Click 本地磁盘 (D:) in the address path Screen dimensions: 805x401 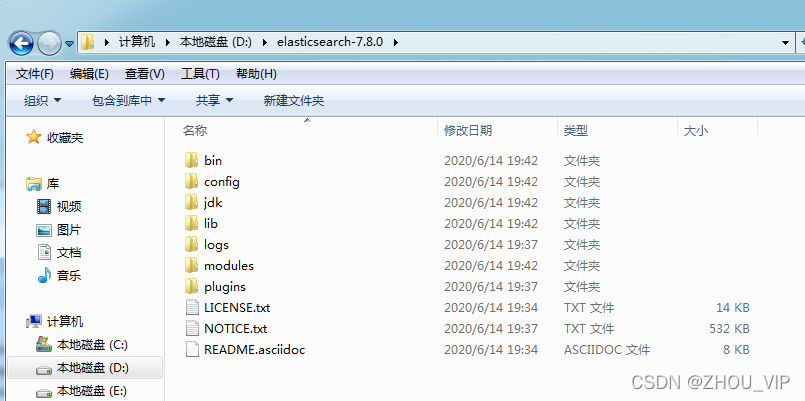click(x=216, y=42)
